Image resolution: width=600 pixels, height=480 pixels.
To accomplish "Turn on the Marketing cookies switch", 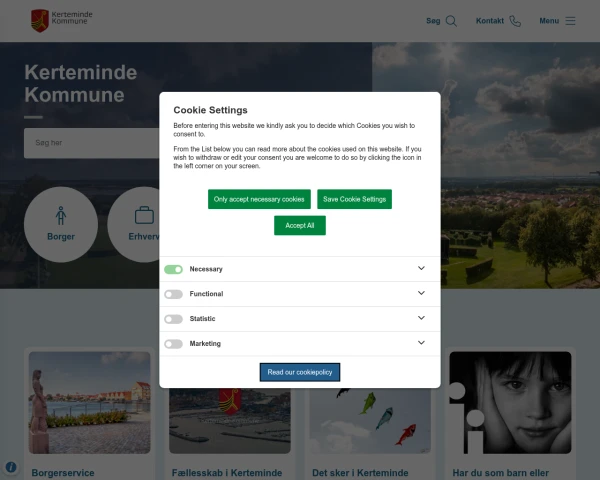I will [174, 344].
